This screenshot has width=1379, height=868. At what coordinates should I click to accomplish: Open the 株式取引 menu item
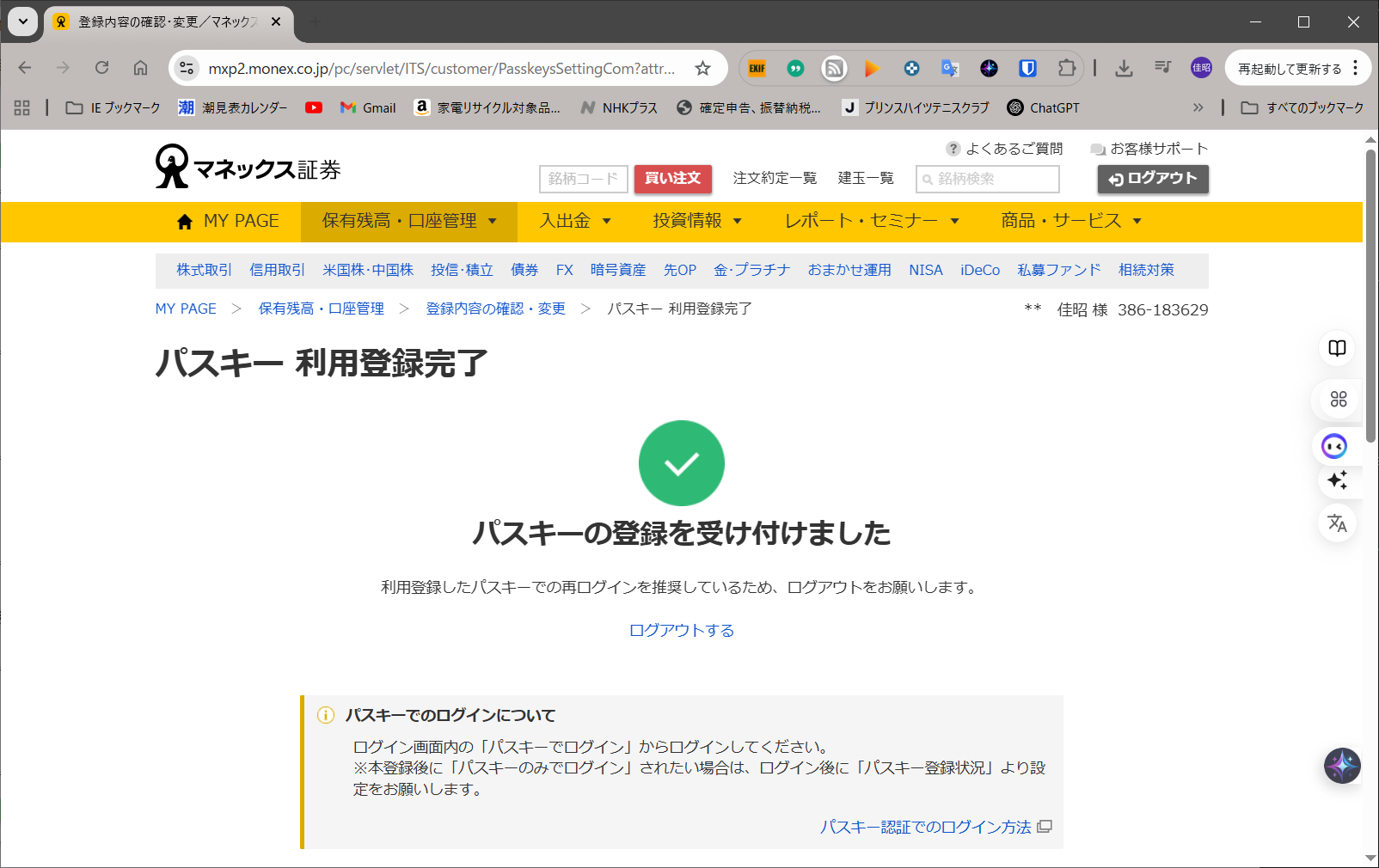tap(204, 270)
